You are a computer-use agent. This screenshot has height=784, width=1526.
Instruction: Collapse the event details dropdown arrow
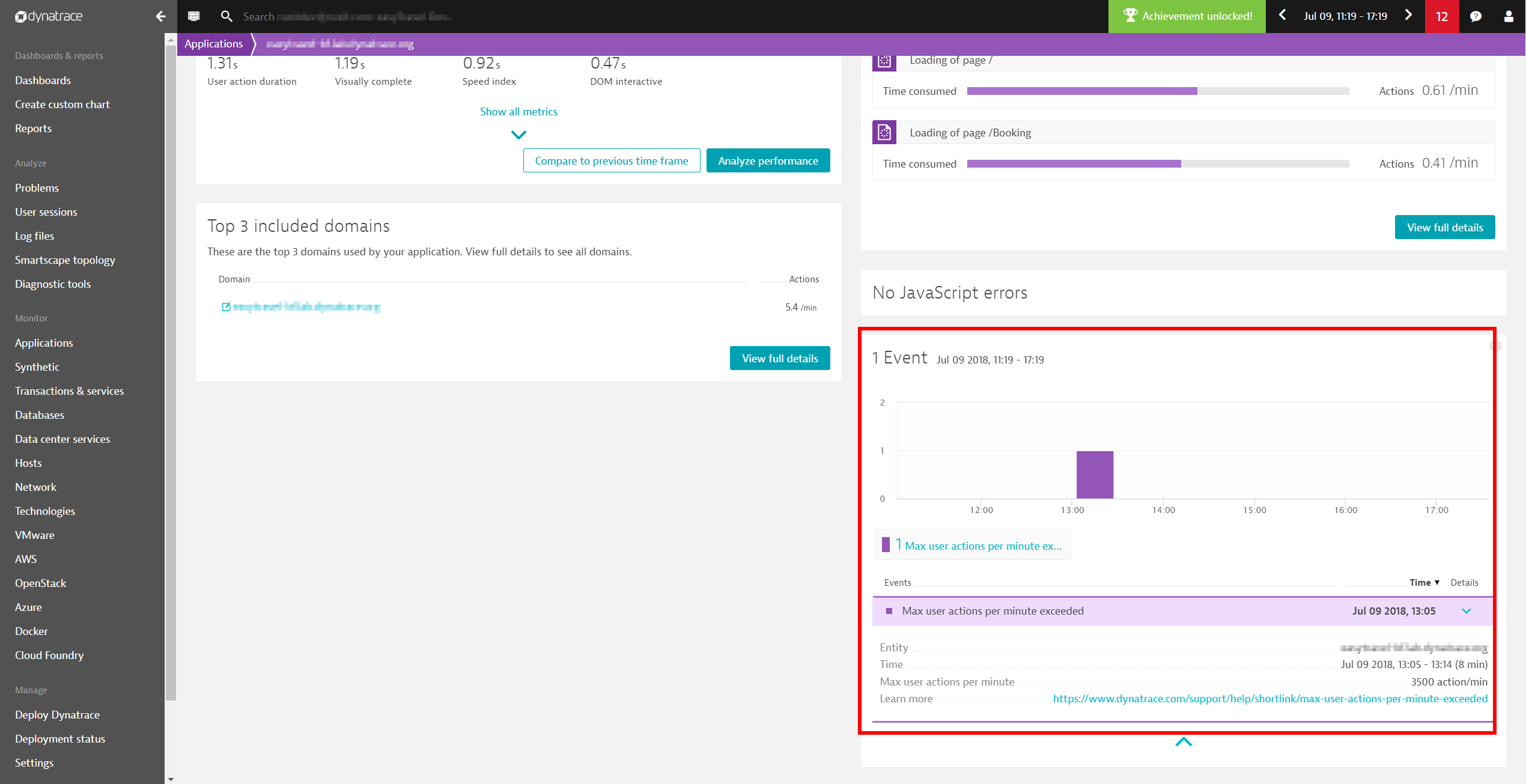pyautogui.click(x=1467, y=611)
